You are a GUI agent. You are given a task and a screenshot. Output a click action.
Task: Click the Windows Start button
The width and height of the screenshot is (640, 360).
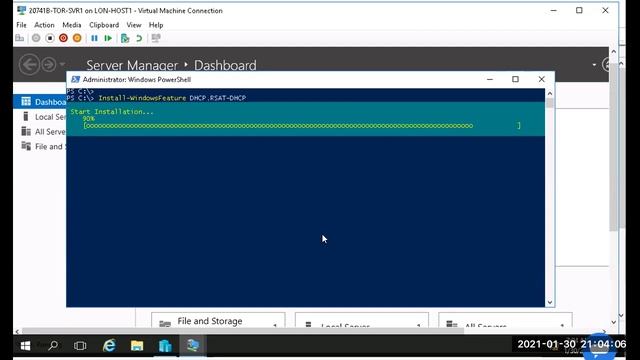pos(25,346)
